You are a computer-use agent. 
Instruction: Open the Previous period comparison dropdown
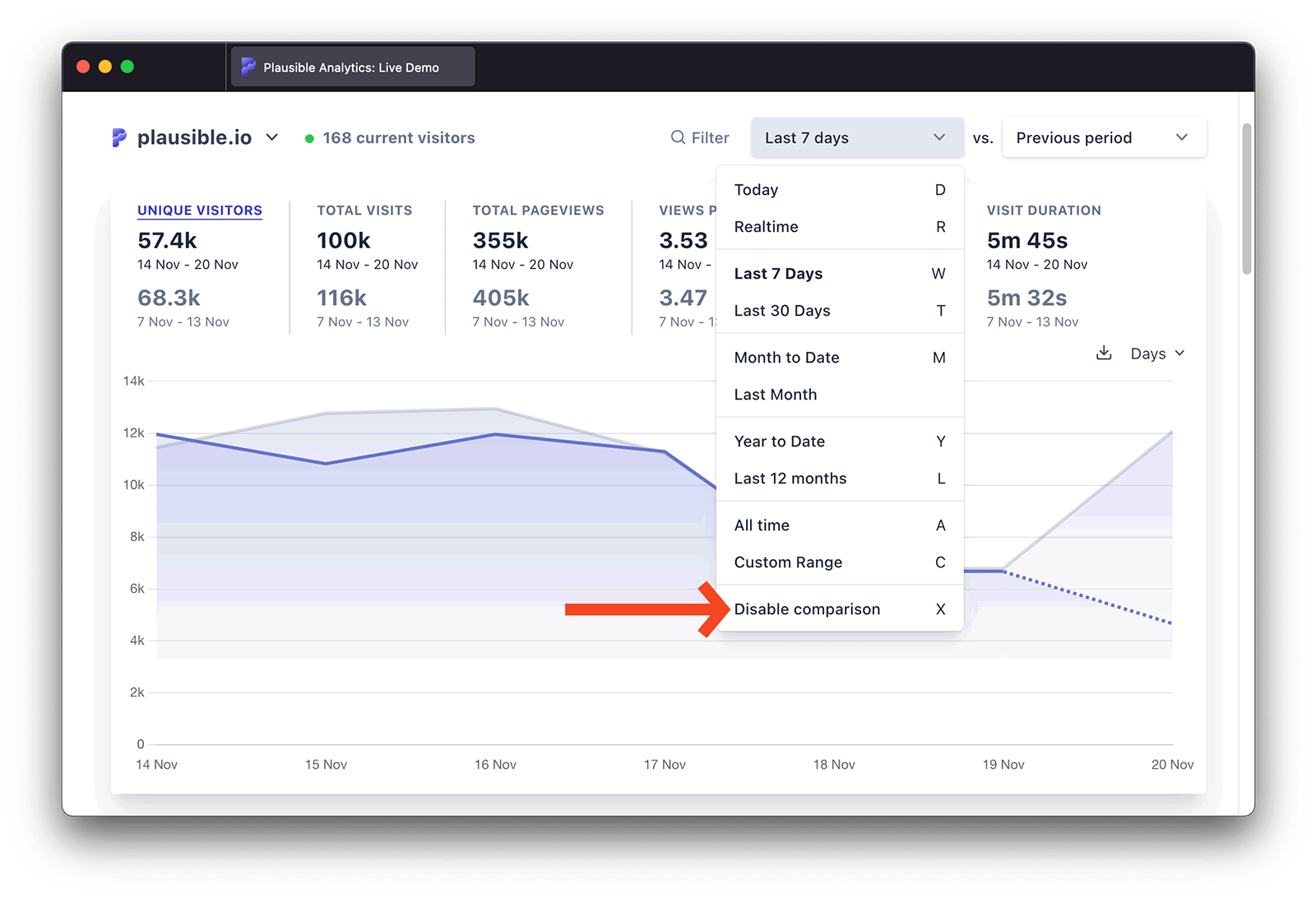(x=1103, y=137)
